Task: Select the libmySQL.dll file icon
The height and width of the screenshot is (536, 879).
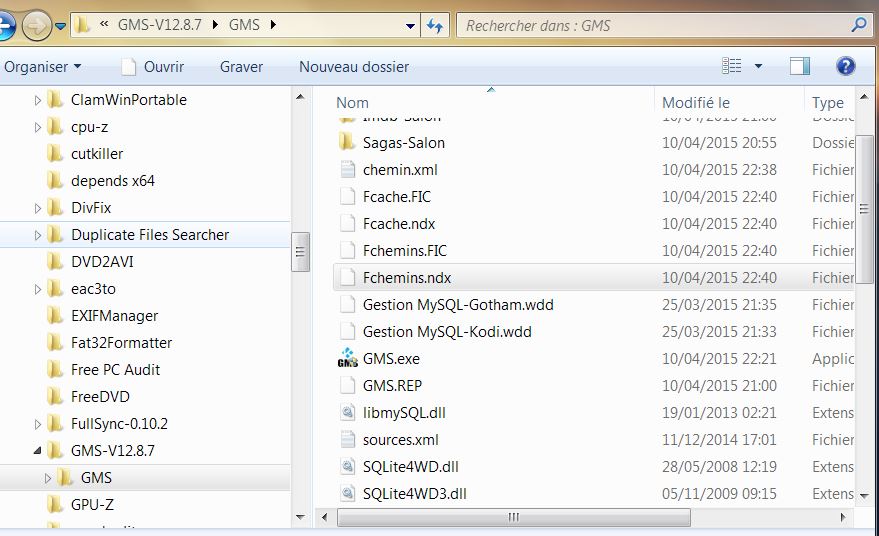Action: click(347, 412)
